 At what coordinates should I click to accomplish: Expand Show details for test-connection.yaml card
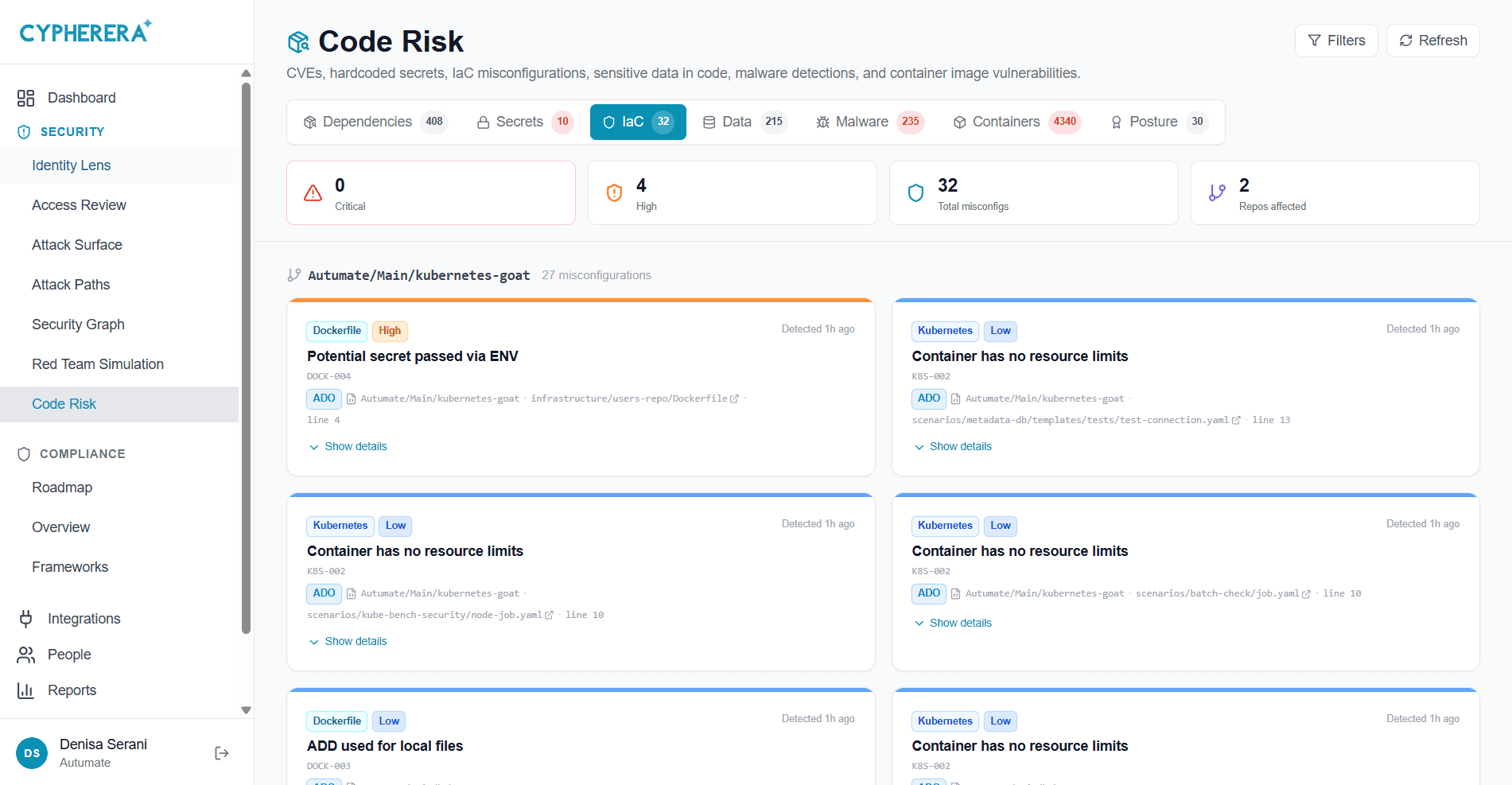tap(953, 447)
